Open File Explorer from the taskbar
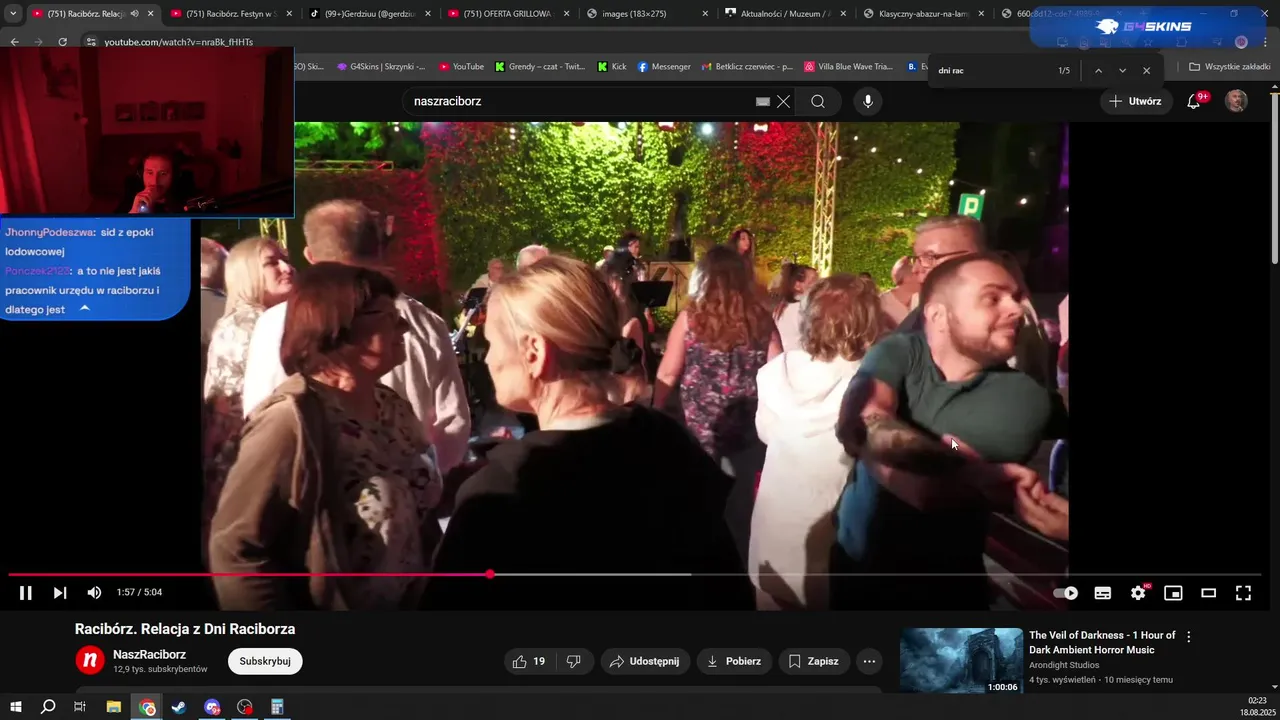The height and width of the screenshot is (720, 1280). [114, 707]
